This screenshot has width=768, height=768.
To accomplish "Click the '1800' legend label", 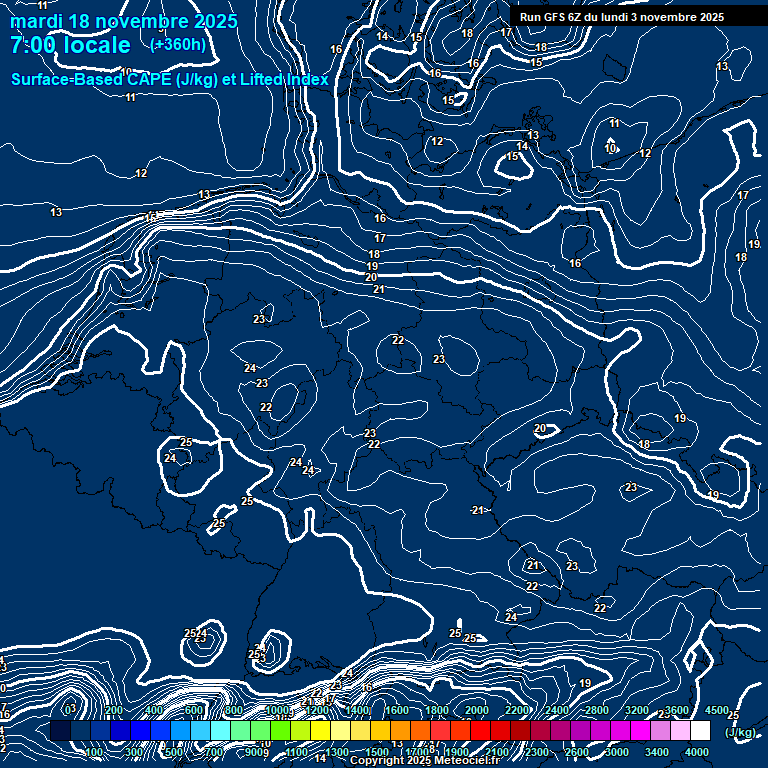I will [x=437, y=710].
